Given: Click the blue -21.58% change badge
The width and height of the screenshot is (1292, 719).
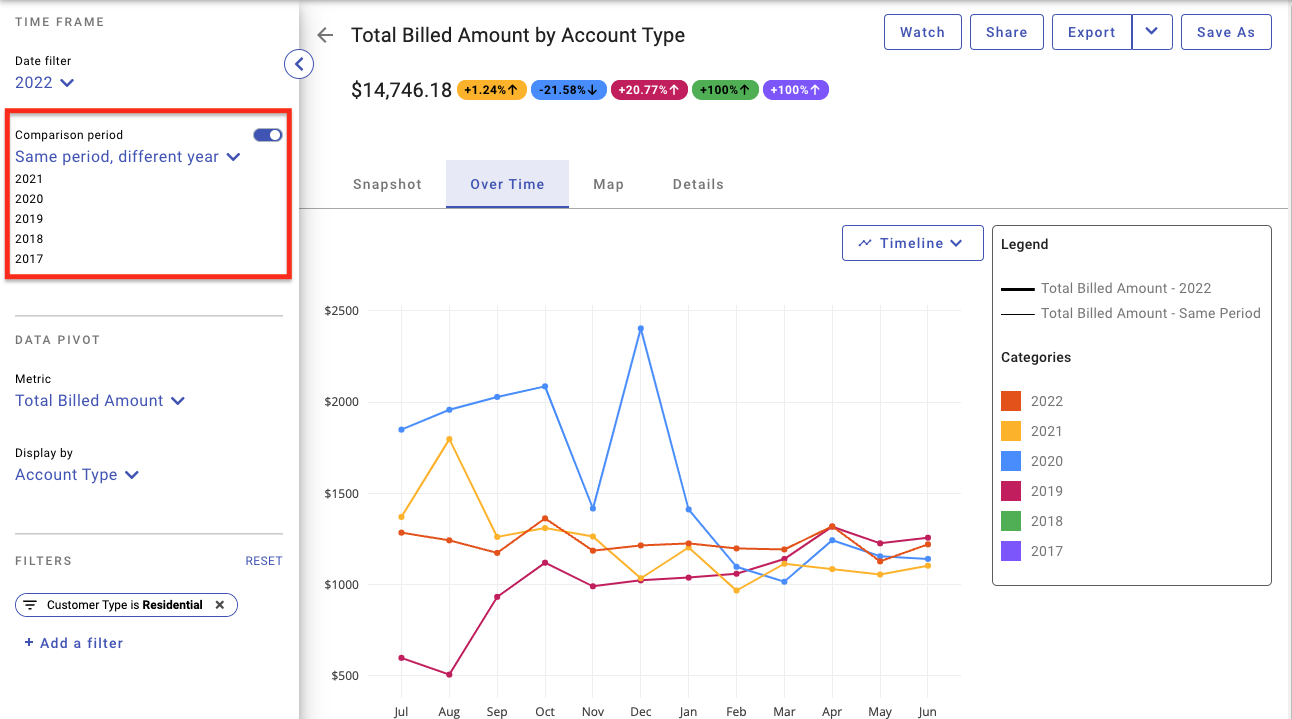Looking at the screenshot, I should [568, 90].
